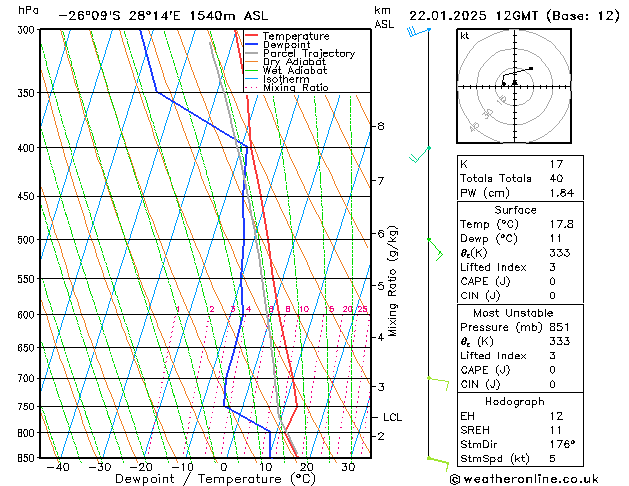Click the hodograph circle plot

pyautogui.click(x=513, y=84)
